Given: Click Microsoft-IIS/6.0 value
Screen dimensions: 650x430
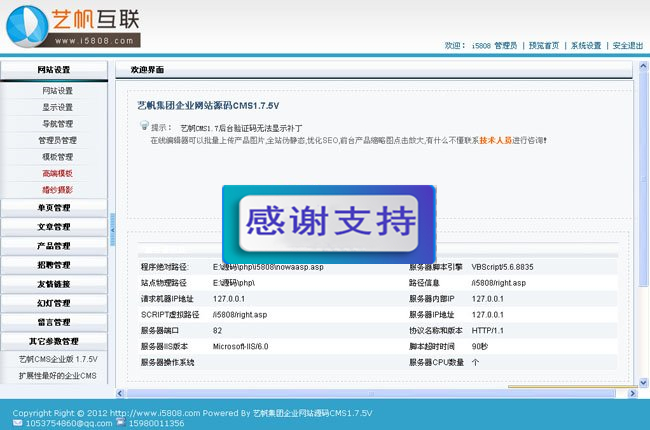Looking at the screenshot, I should click(240, 346).
